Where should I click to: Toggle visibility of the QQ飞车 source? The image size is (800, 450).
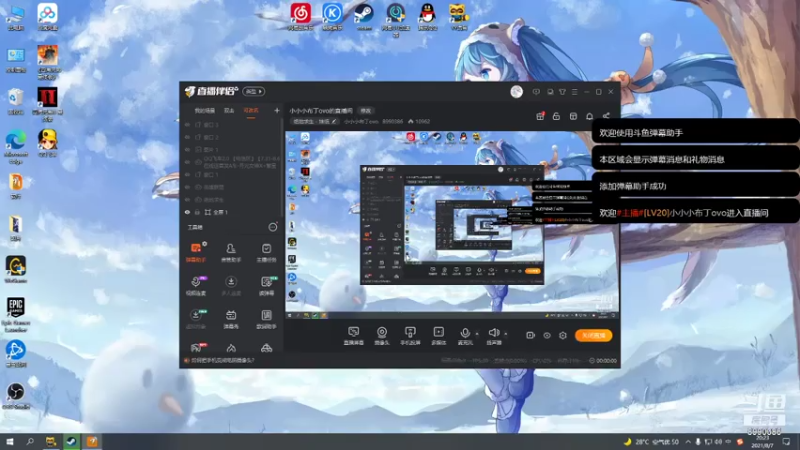[x=187, y=162]
